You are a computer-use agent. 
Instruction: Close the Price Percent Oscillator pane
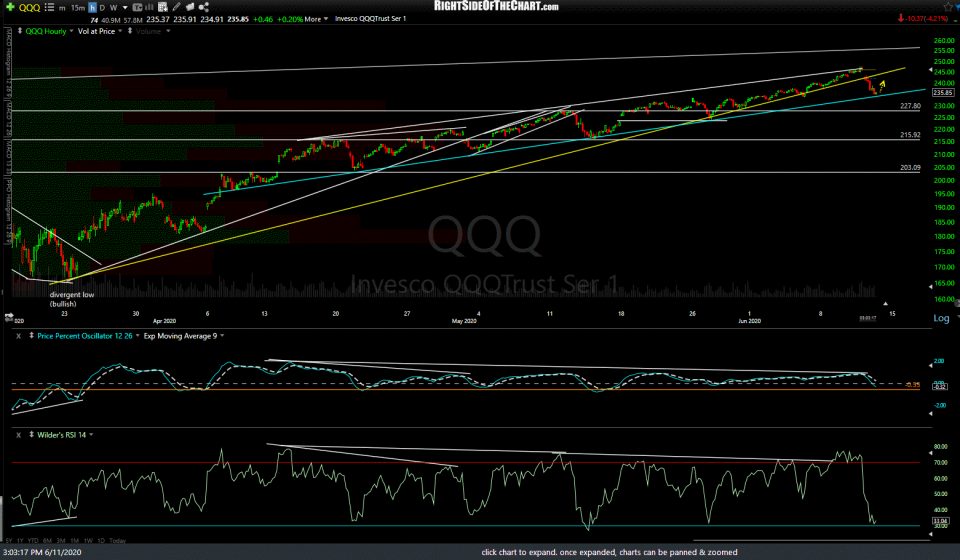point(18,336)
